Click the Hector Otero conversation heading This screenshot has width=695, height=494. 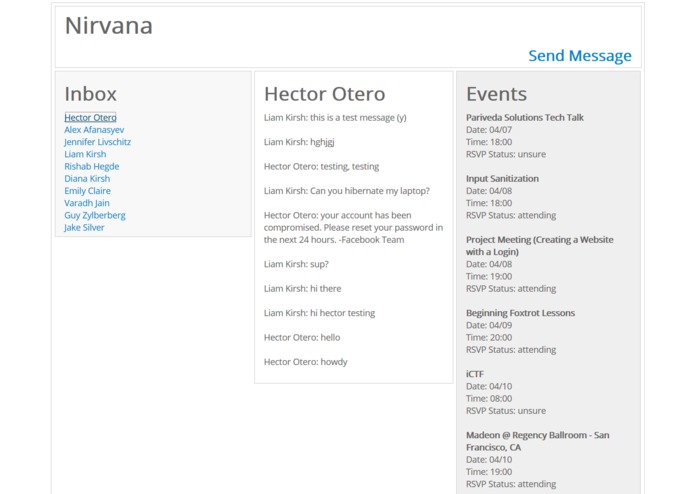pos(324,94)
